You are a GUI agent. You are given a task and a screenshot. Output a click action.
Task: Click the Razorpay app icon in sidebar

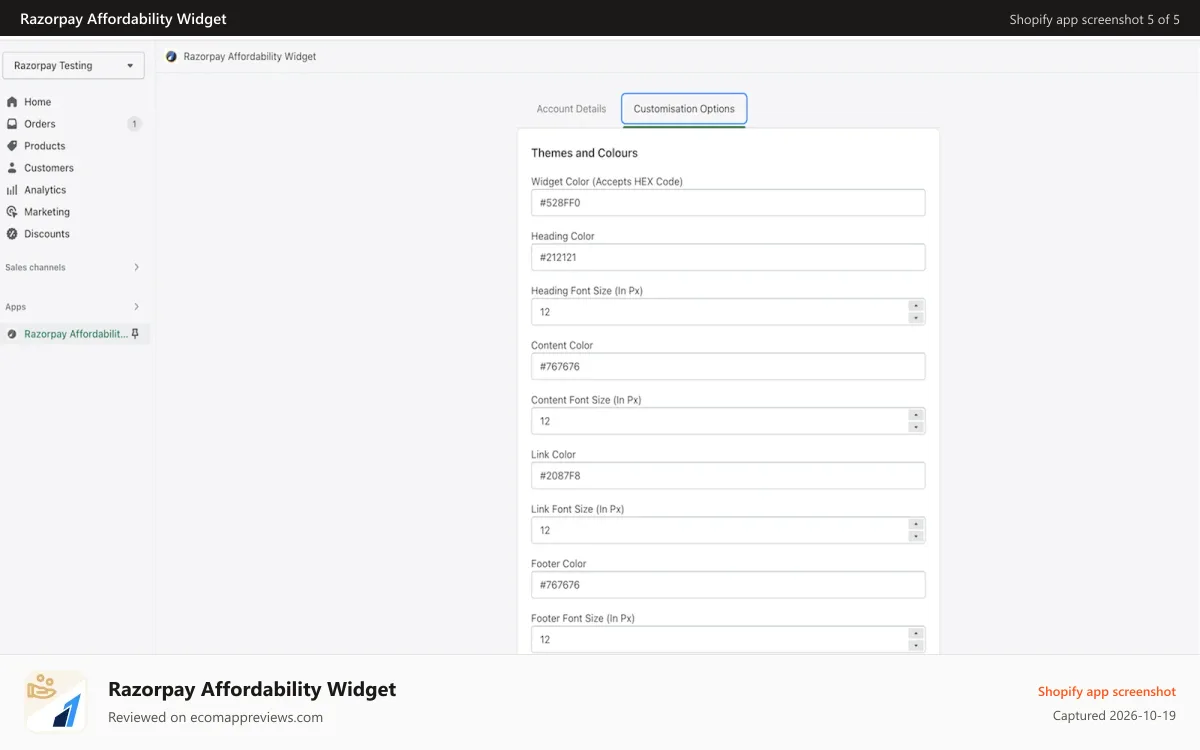[12, 334]
